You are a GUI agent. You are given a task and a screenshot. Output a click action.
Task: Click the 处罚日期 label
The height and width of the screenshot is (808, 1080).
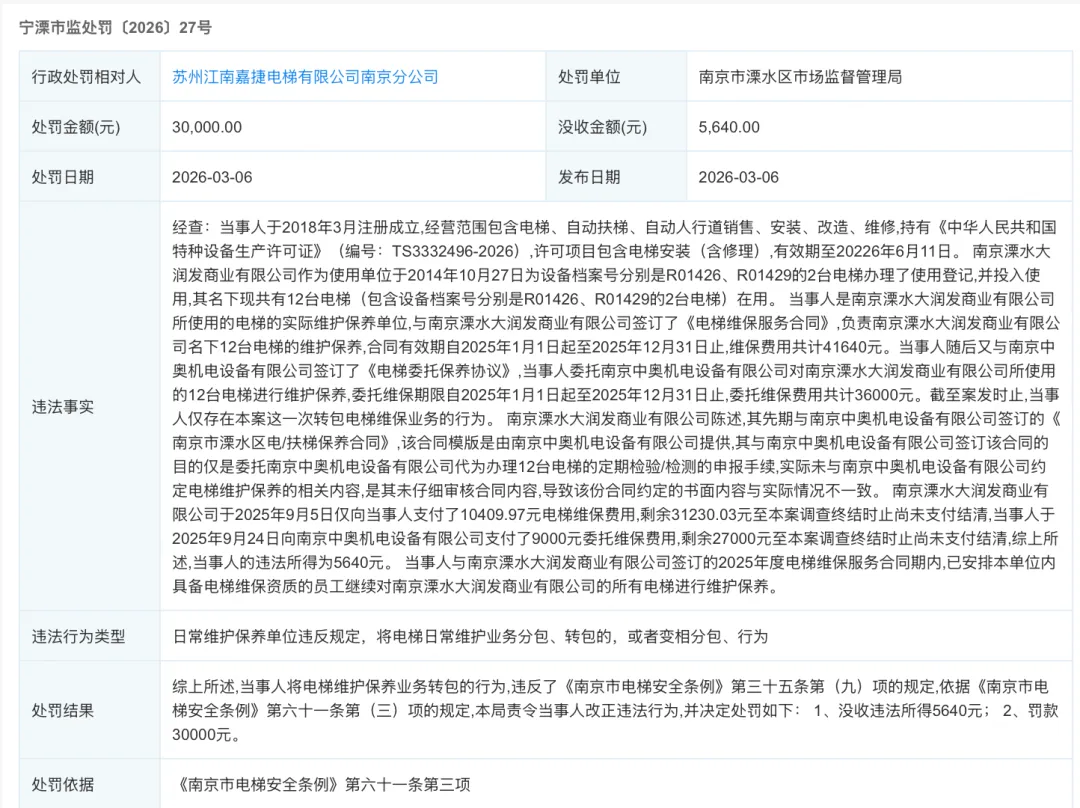tap(63, 177)
